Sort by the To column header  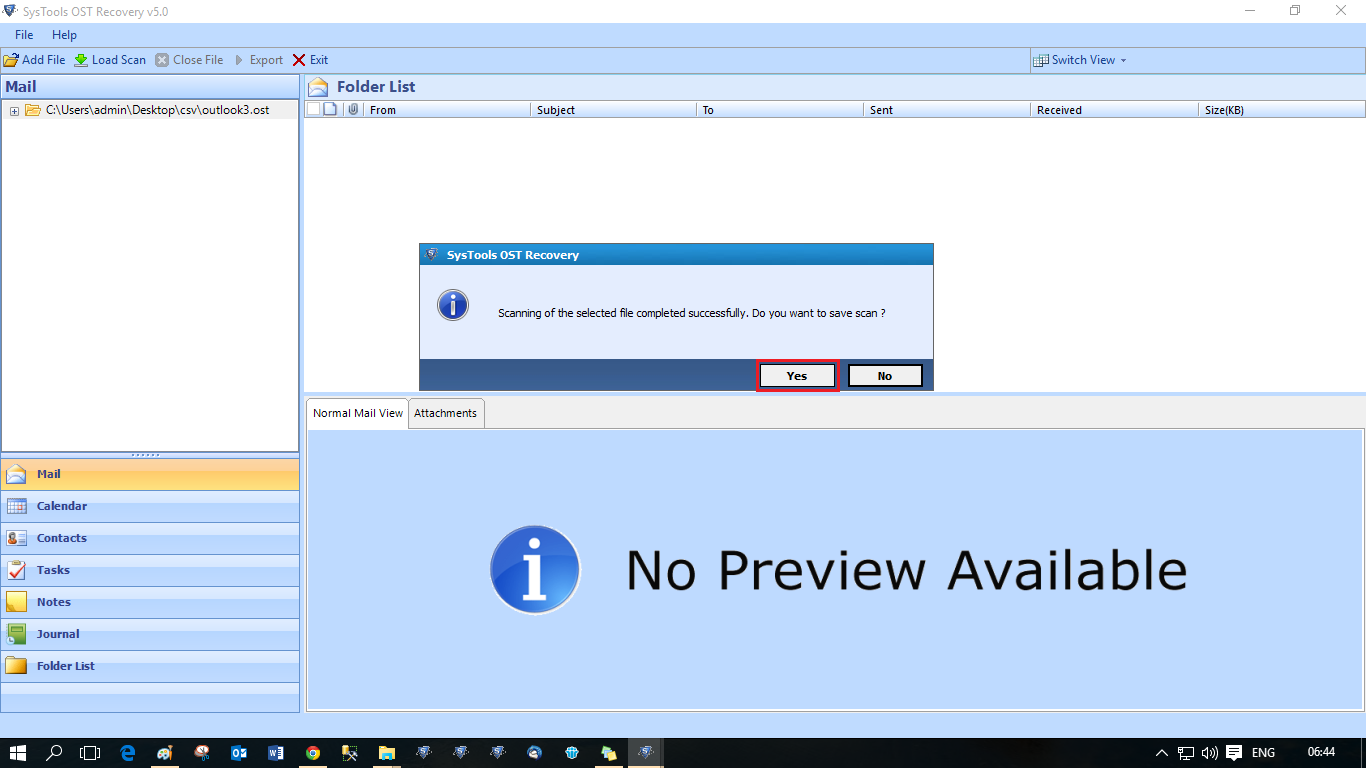(x=780, y=110)
